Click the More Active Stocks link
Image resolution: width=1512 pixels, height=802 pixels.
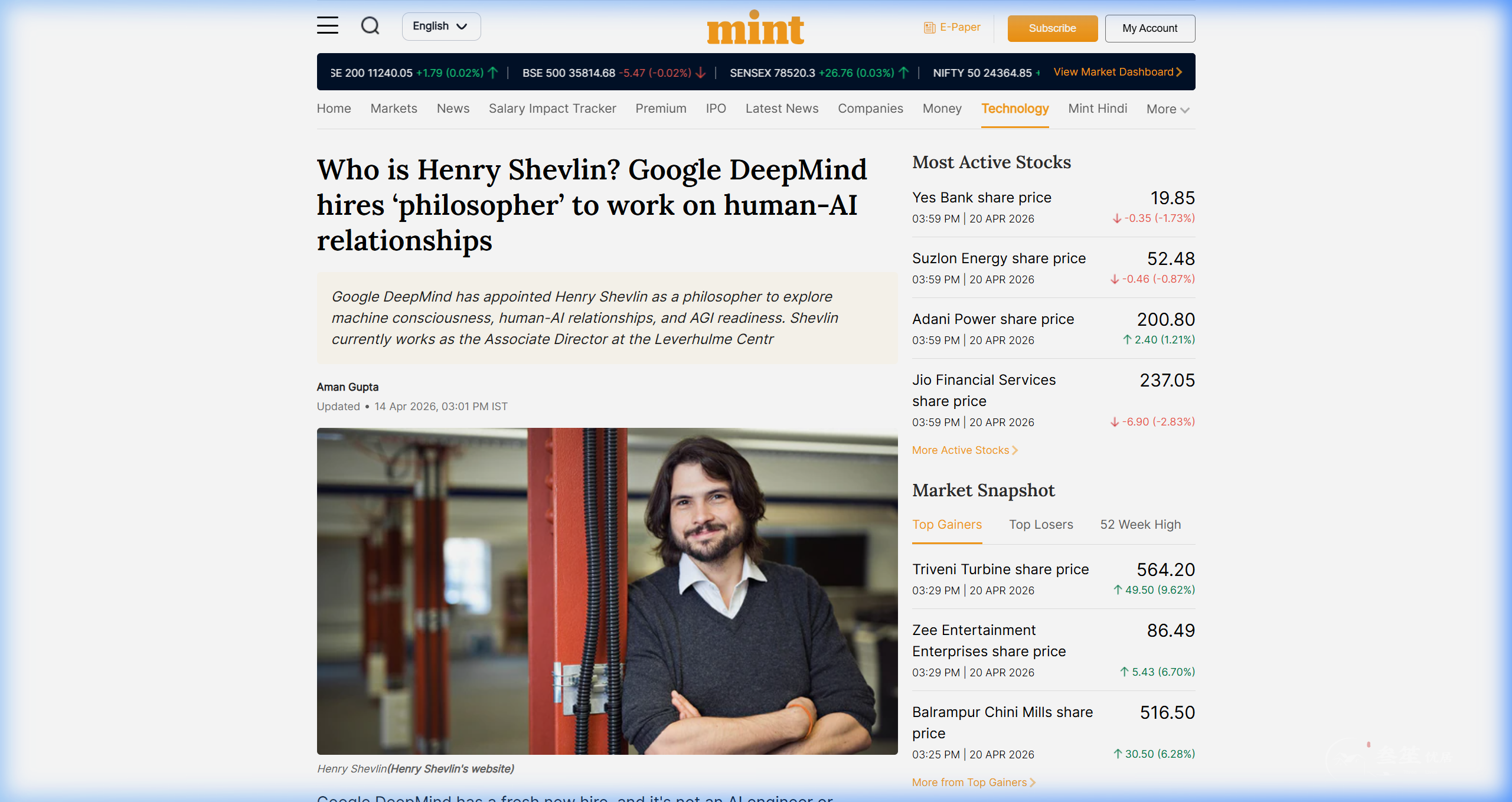[x=965, y=450]
